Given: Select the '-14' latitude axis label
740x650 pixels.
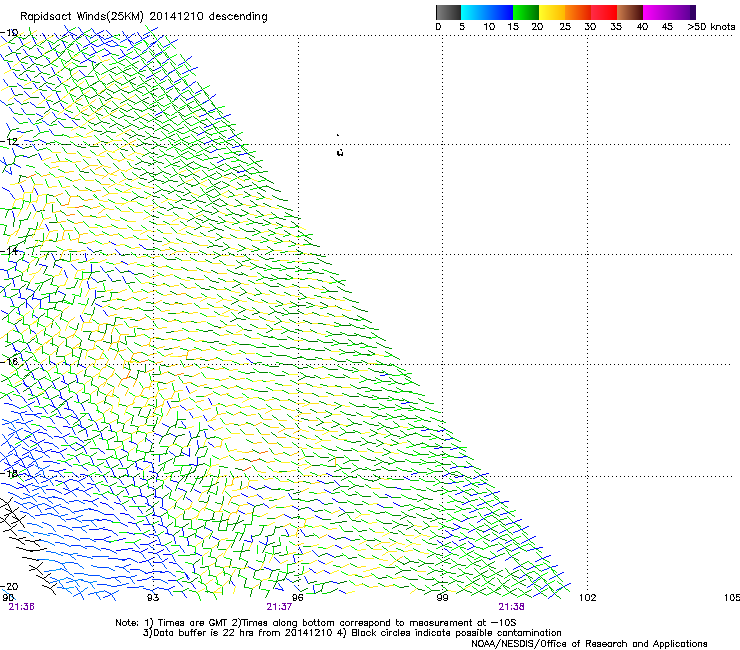Looking at the screenshot, I should click(9, 251).
